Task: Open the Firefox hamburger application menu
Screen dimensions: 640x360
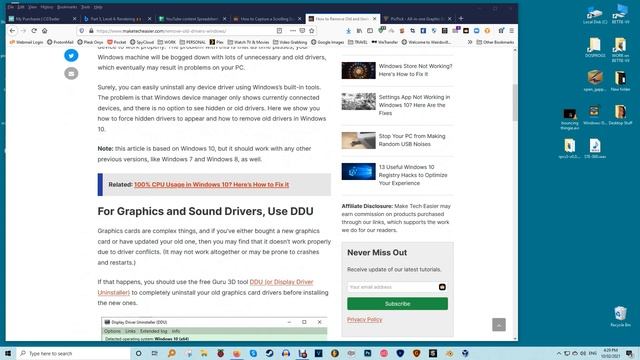Action: pos(511,31)
